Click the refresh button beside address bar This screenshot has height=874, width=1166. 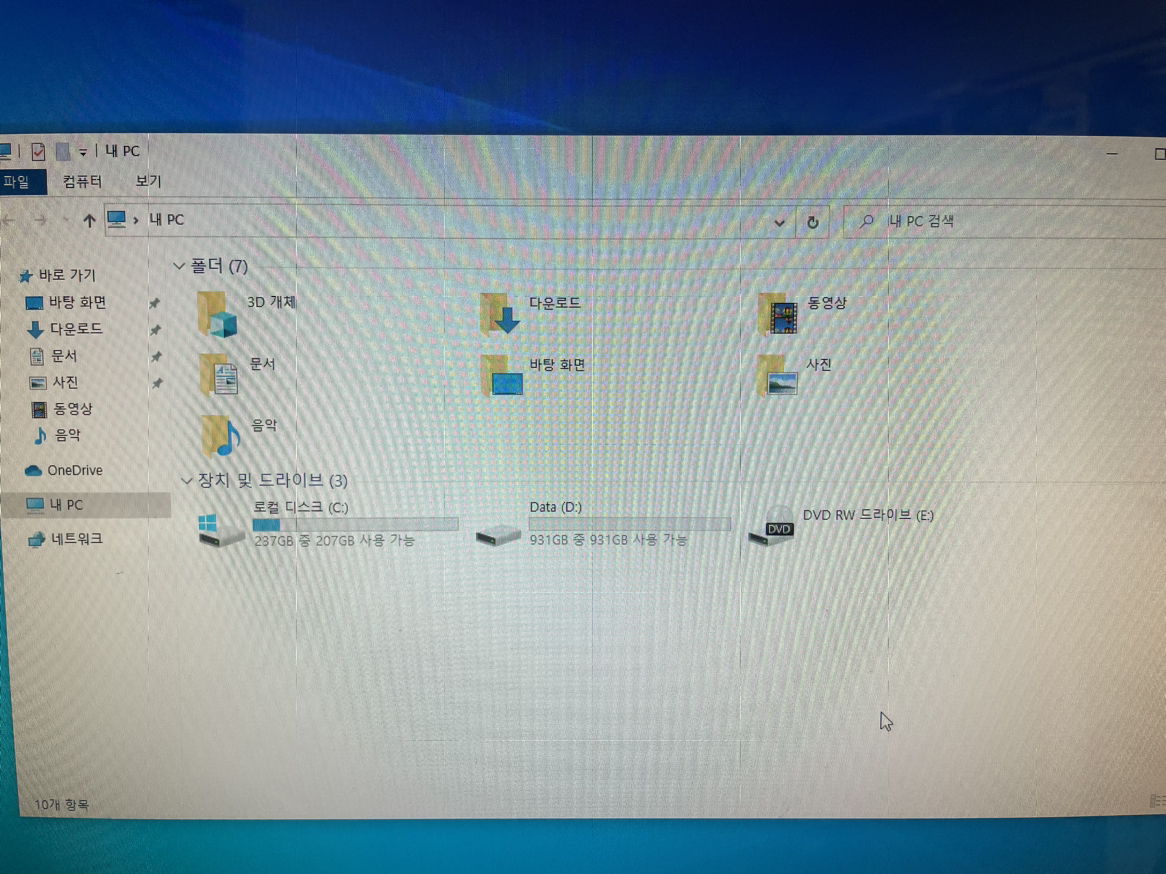[x=813, y=222]
